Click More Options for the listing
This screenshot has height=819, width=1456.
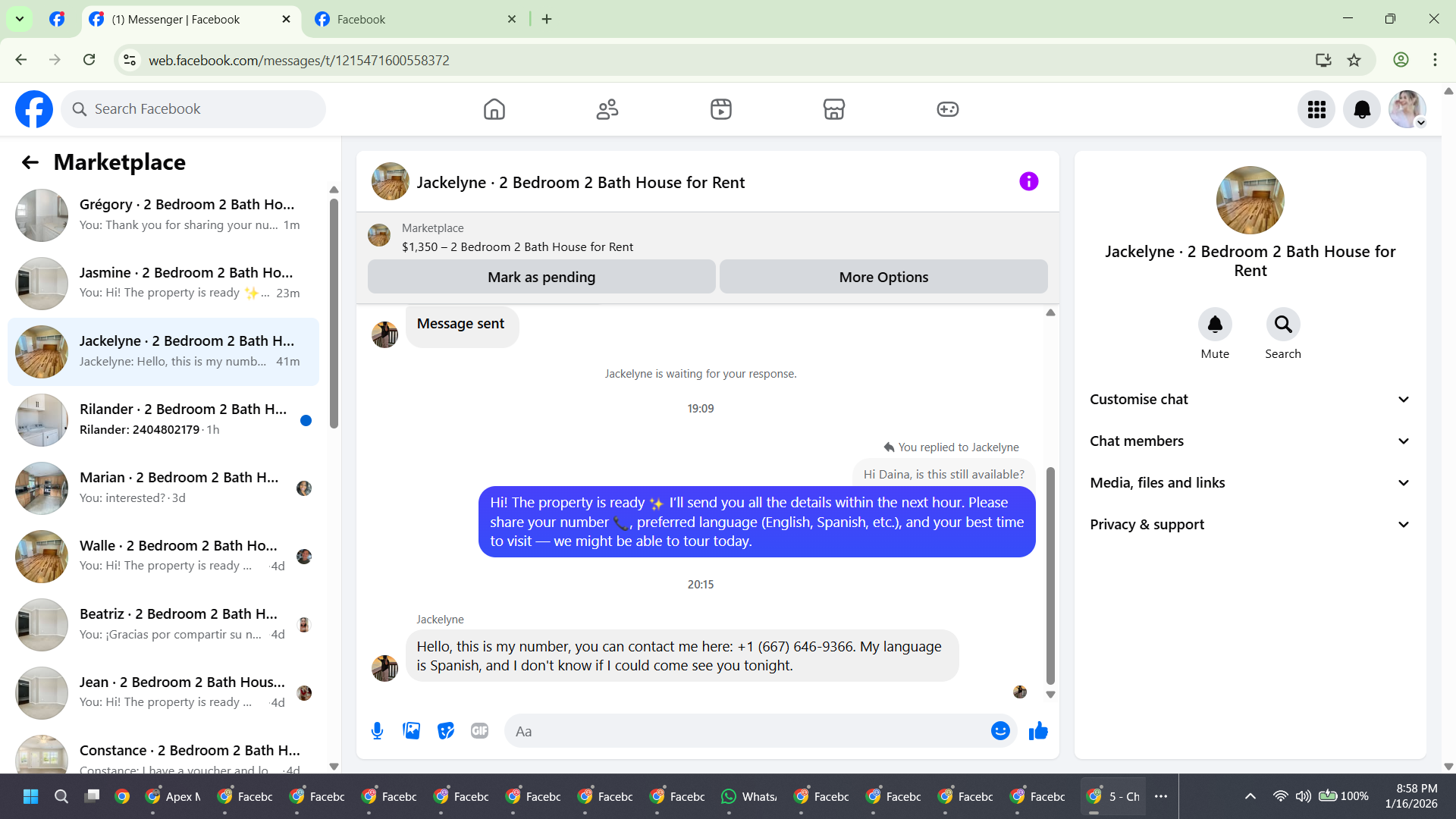(883, 277)
